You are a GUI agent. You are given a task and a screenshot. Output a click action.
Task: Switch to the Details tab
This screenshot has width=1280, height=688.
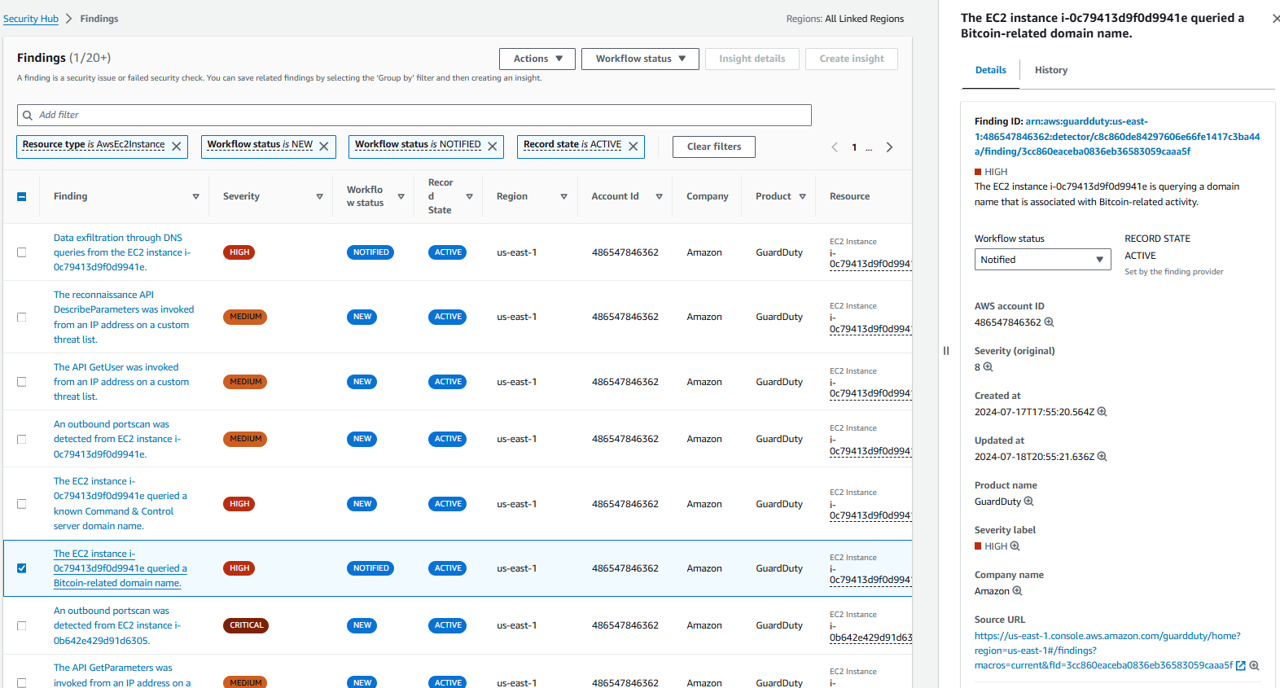click(990, 70)
